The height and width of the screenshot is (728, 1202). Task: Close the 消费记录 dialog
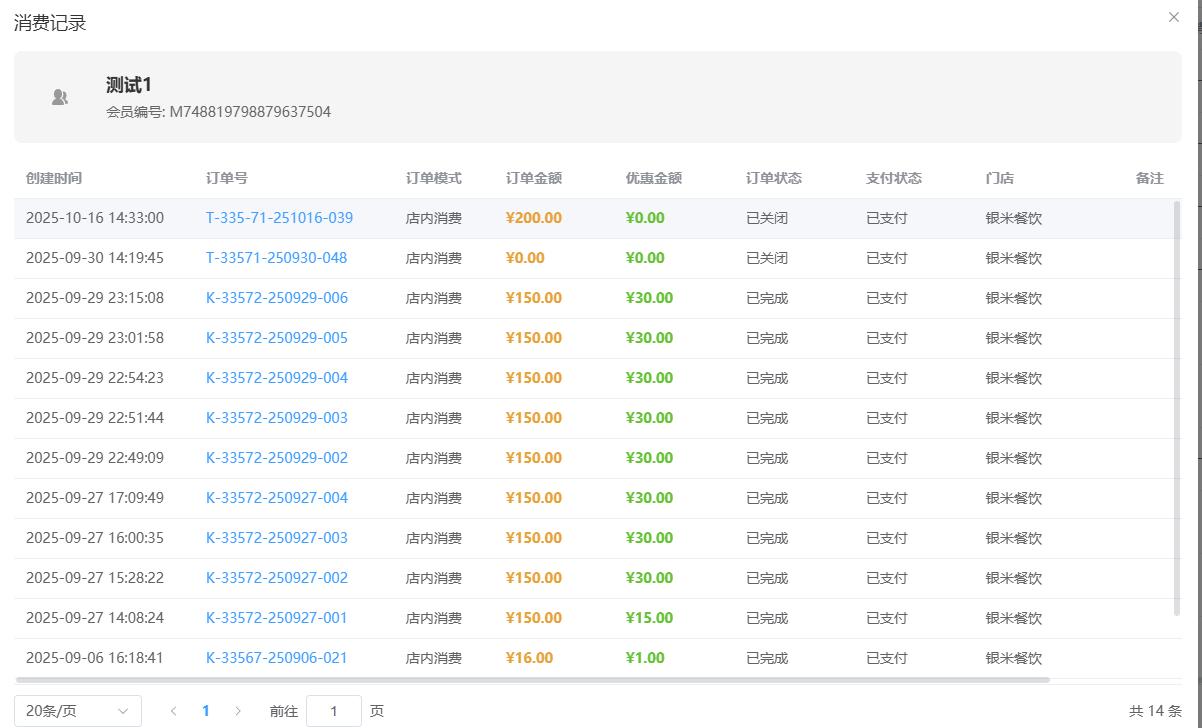click(1174, 17)
